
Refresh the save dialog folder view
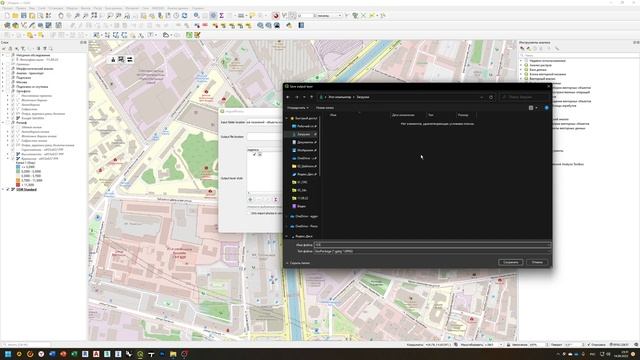pos(491,97)
